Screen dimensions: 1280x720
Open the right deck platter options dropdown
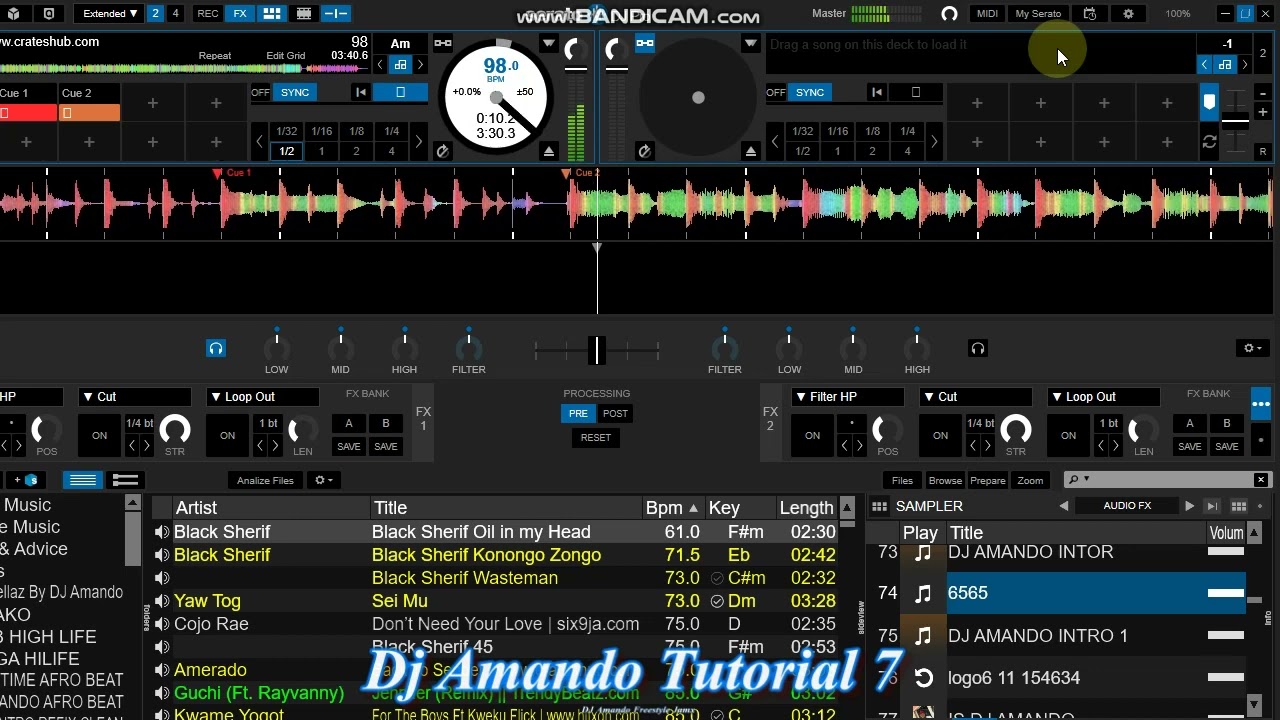pyautogui.click(x=750, y=44)
